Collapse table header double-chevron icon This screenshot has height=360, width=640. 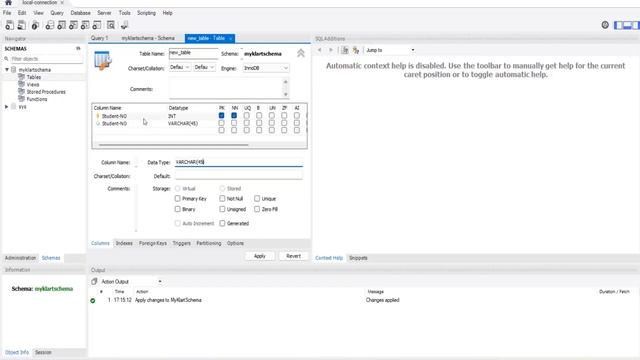coord(301,53)
